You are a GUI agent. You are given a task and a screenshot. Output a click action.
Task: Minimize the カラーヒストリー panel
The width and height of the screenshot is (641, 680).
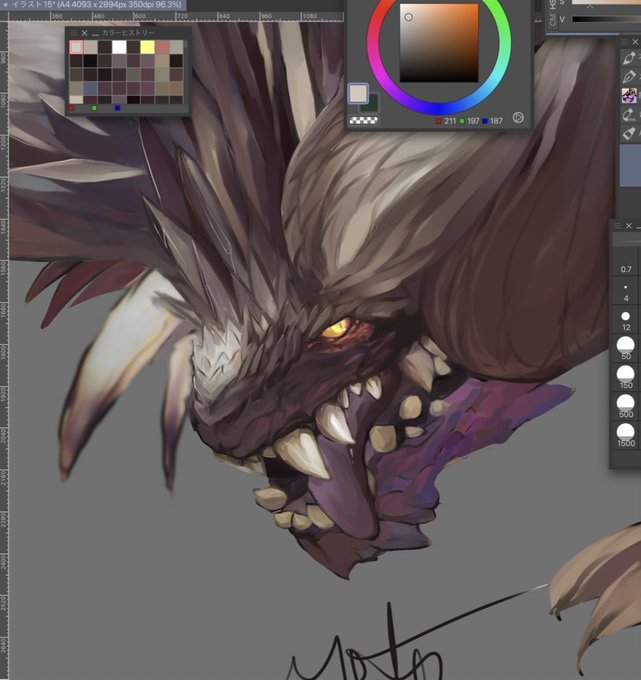(94, 34)
